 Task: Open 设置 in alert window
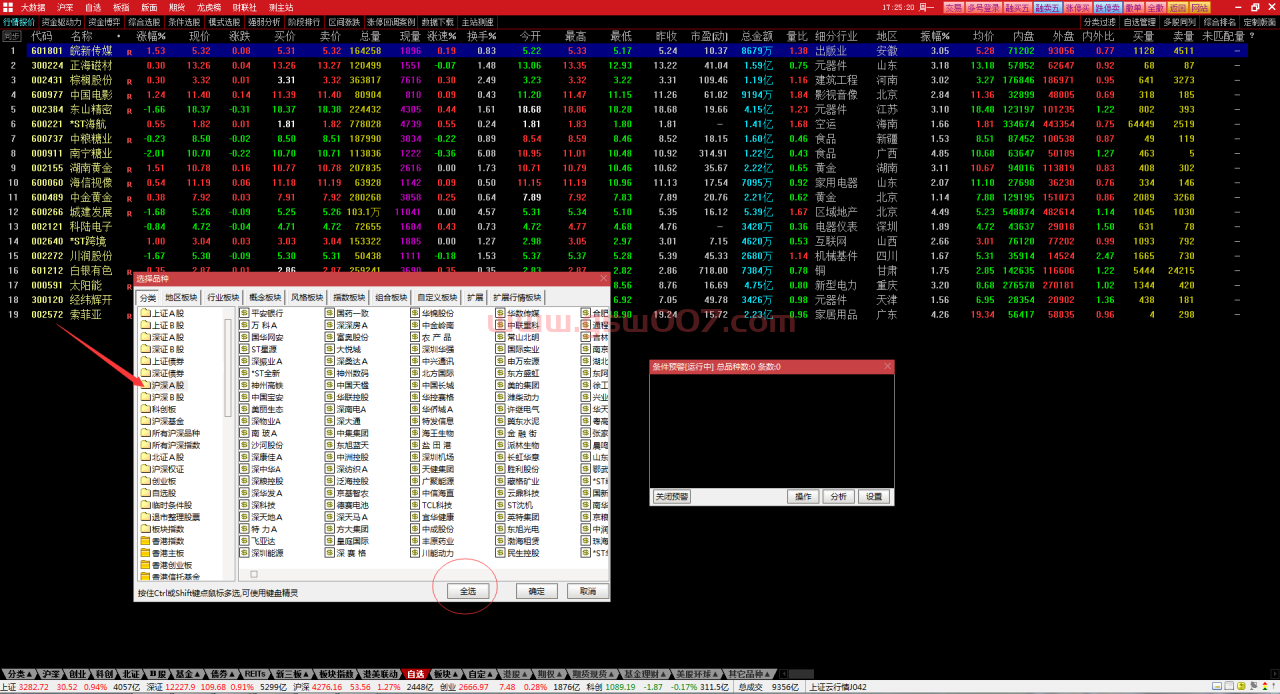click(x=874, y=496)
